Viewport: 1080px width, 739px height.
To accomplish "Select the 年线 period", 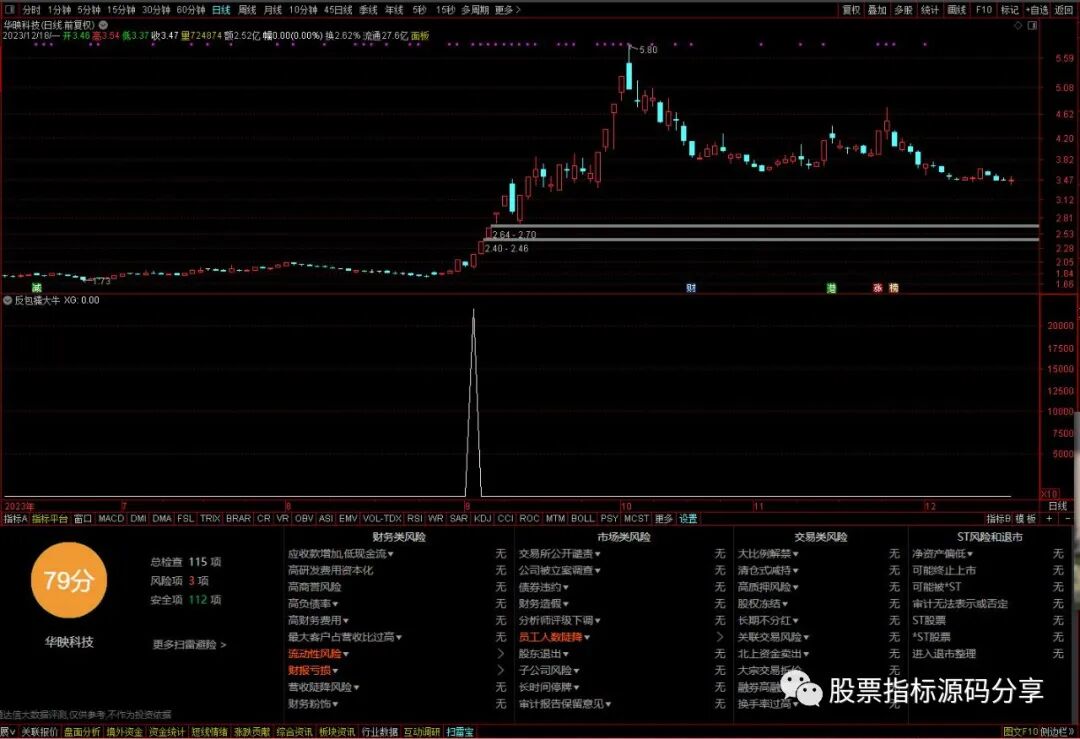I will (394, 10).
